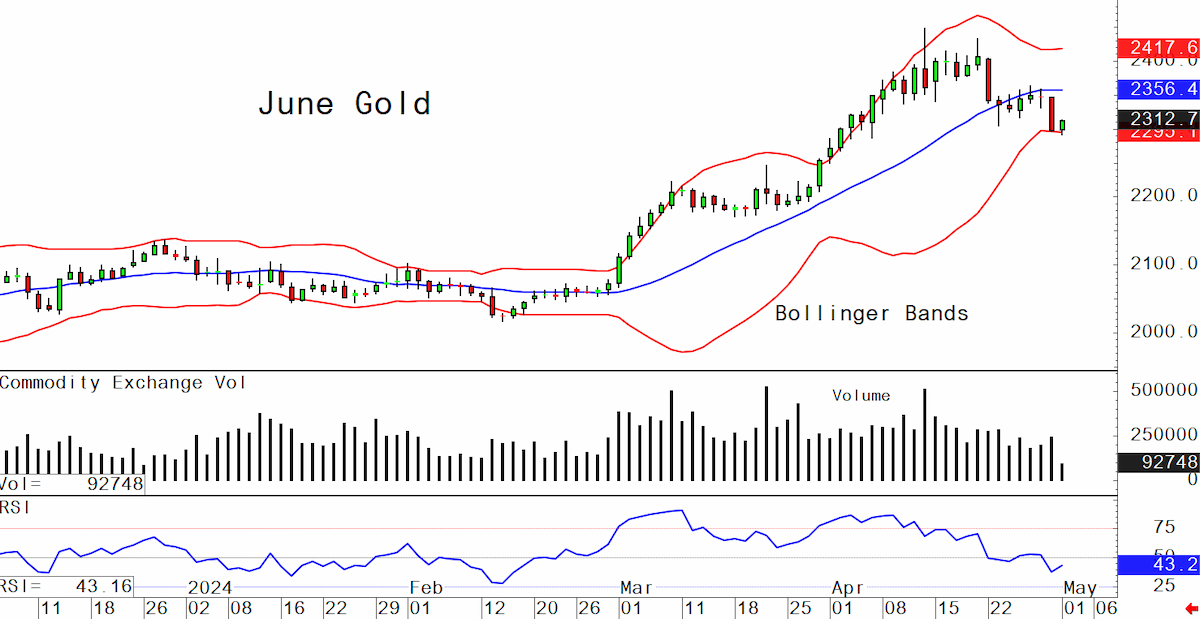
Task: Click the Vol= 92748 readout box
Action: (x=72, y=484)
